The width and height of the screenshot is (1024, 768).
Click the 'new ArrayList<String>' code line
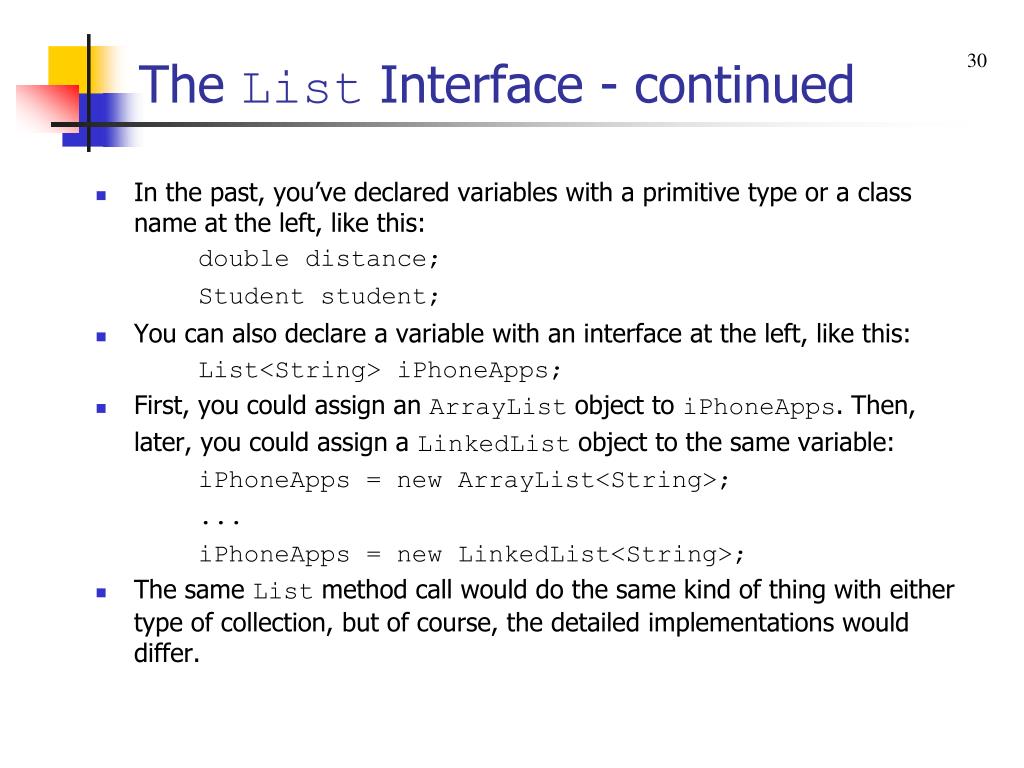click(x=464, y=480)
